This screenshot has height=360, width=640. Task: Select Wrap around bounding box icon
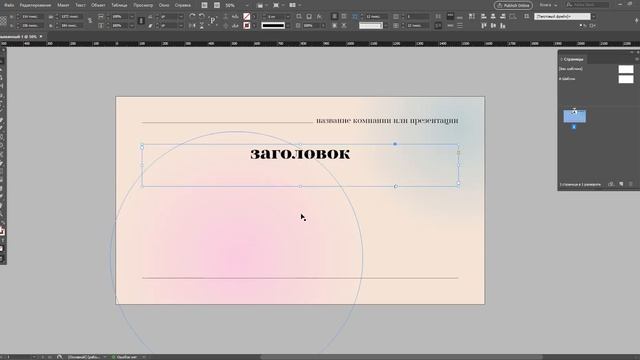[x=344, y=16]
